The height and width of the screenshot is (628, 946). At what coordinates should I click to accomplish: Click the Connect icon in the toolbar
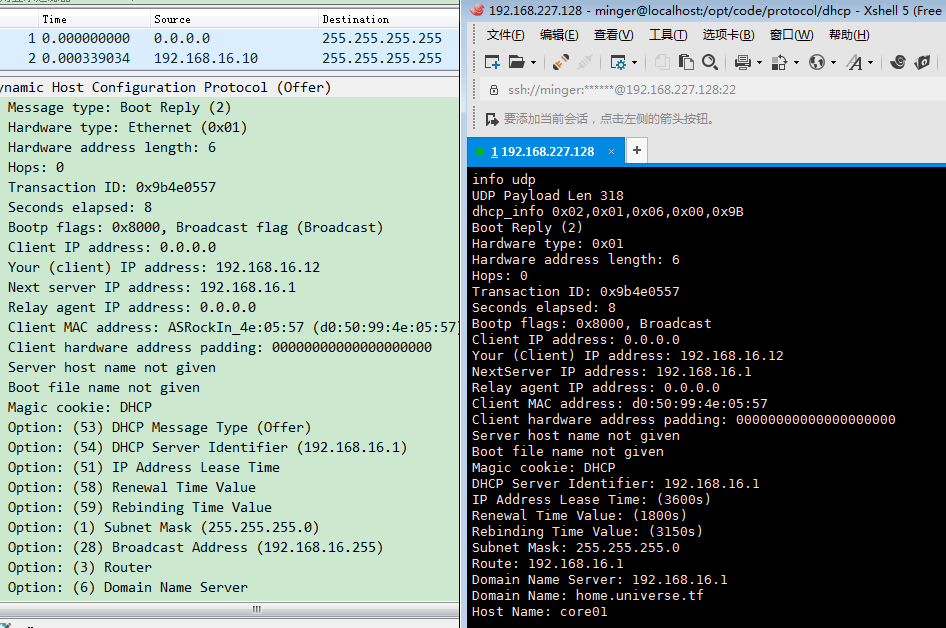560,62
